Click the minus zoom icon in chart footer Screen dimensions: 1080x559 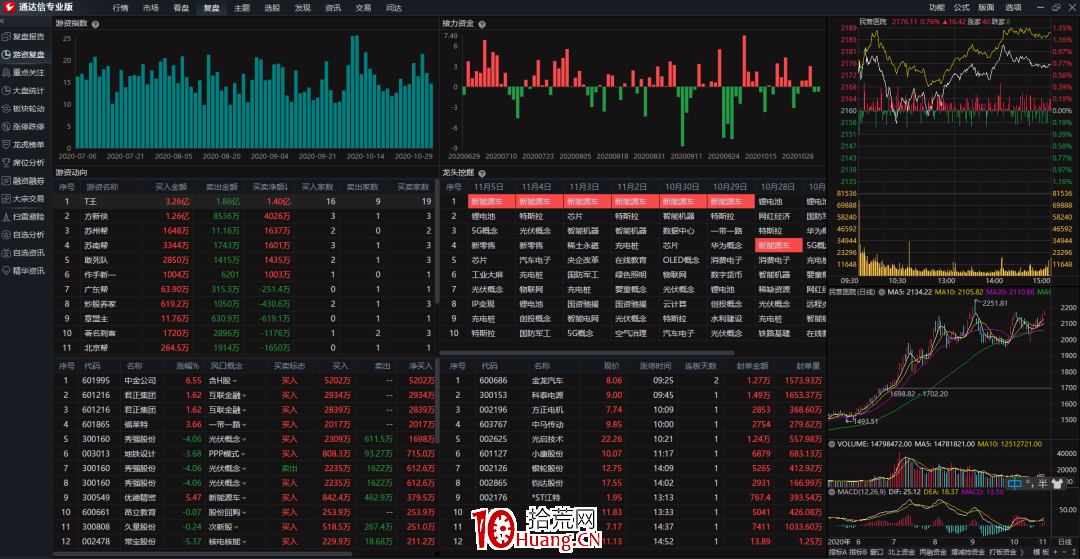[1063, 552]
